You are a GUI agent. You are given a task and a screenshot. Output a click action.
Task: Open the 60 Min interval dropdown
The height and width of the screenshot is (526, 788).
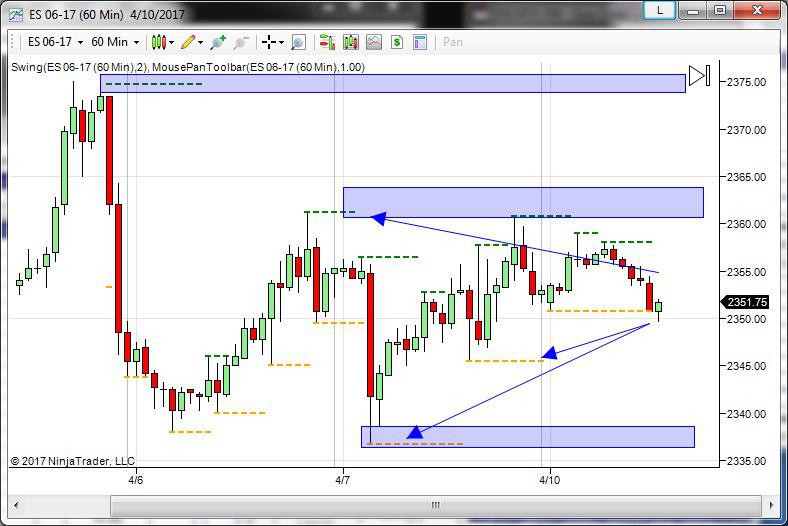(x=115, y=42)
